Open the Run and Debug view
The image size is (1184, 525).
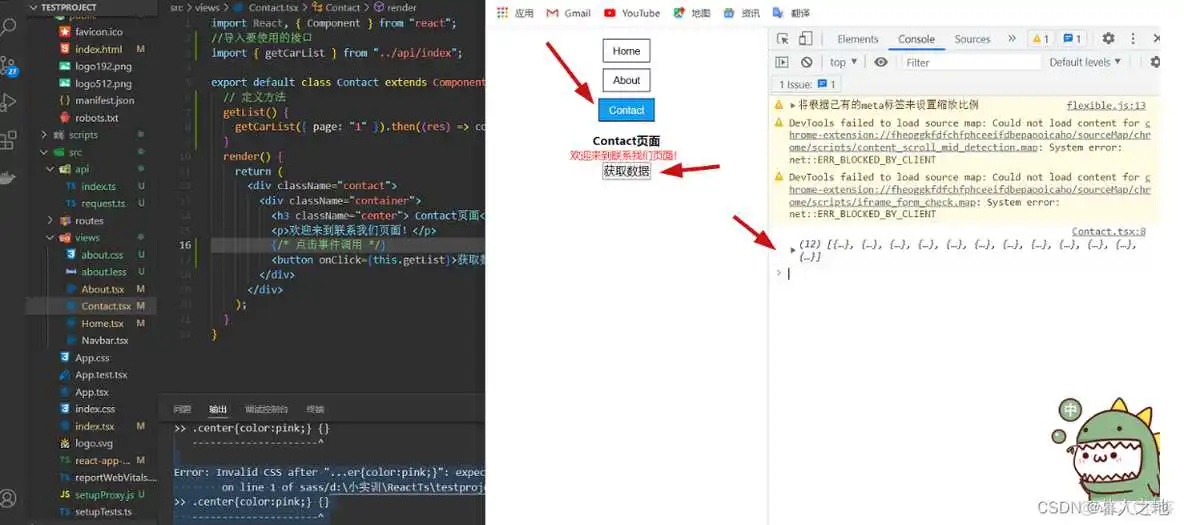pyautogui.click(x=8, y=101)
